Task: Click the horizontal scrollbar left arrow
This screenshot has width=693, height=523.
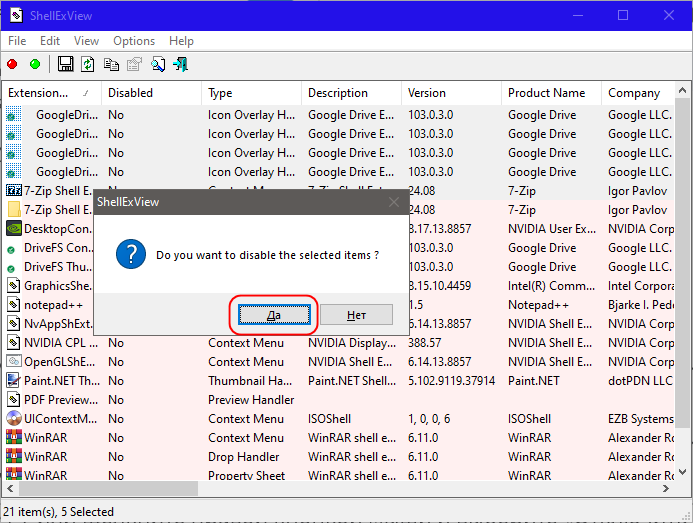Action: (10, 489)
